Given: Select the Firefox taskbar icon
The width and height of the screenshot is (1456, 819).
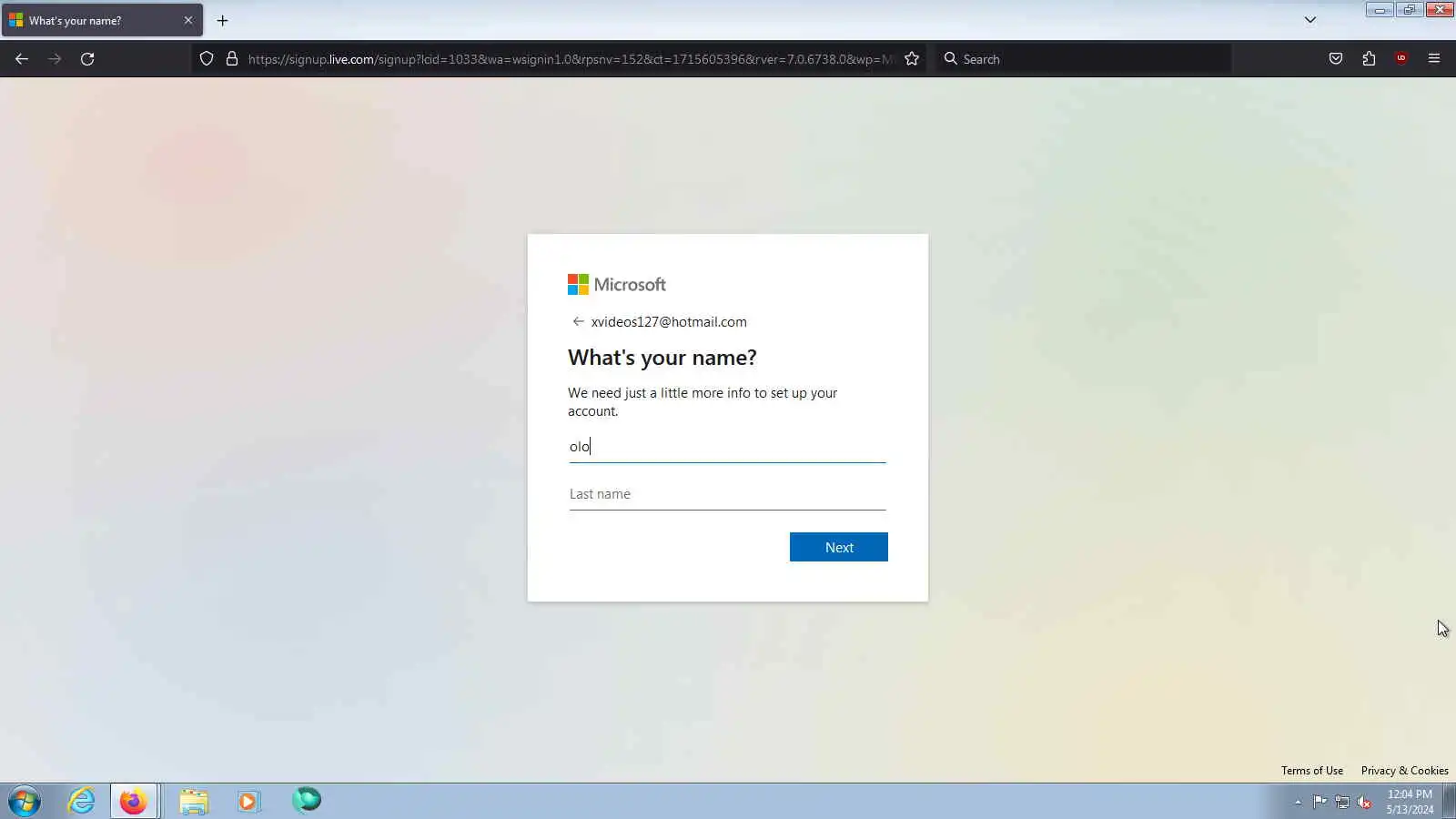Looking at the screenshot, I should coord(134,802).
